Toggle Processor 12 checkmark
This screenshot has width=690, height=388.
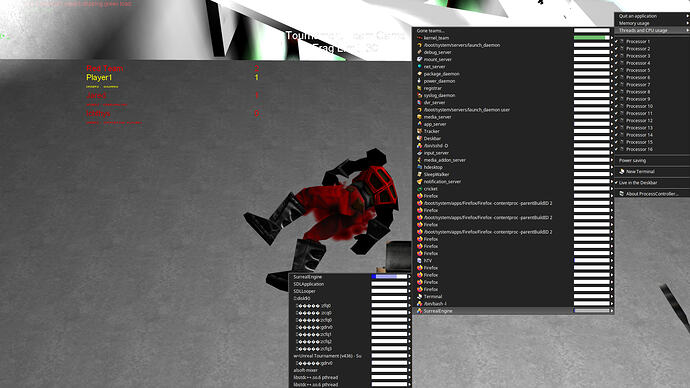[x=616, y=121]
